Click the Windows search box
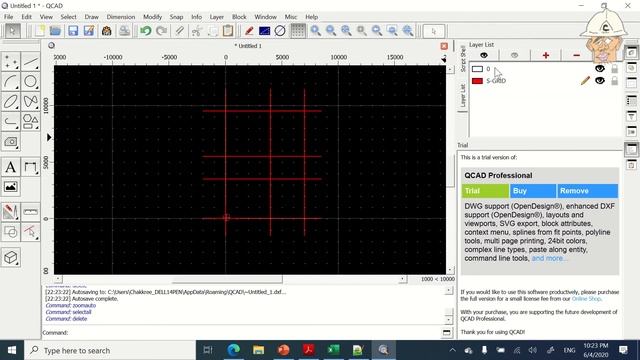This screenshot has width=640, height=360. coord(110,350)
